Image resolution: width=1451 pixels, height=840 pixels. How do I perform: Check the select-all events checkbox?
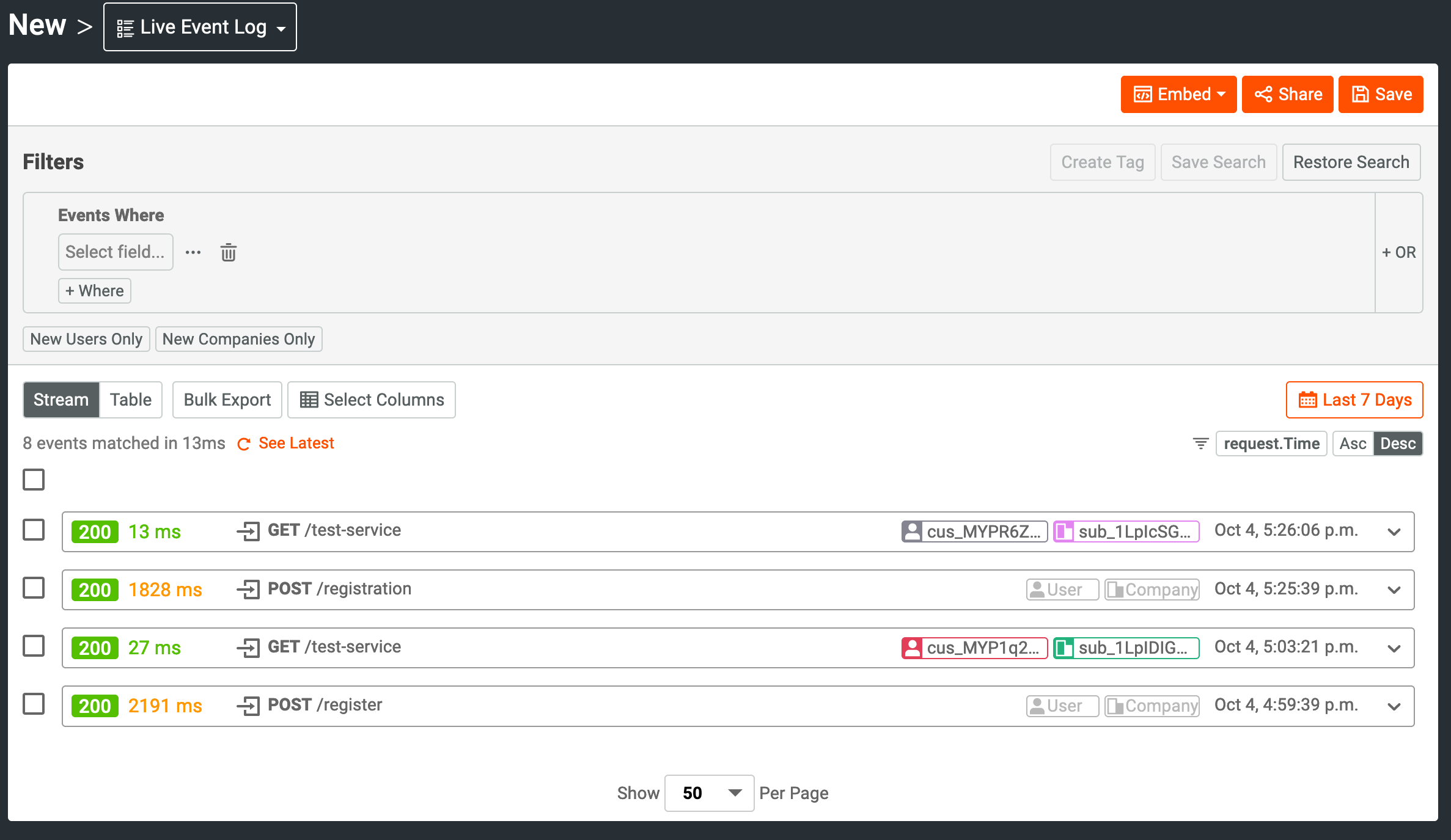pos(34,480)
